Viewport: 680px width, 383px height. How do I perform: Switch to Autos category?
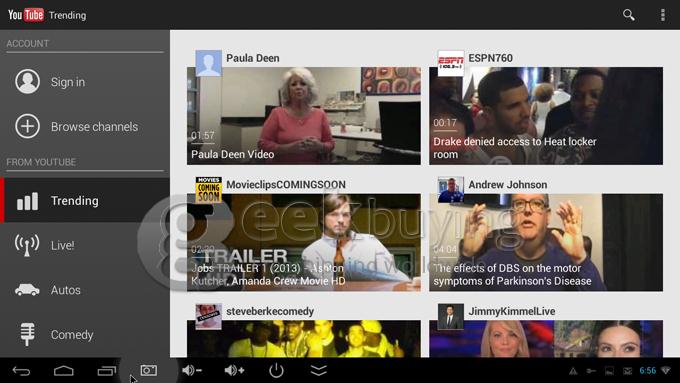click(x=85, y=290)
